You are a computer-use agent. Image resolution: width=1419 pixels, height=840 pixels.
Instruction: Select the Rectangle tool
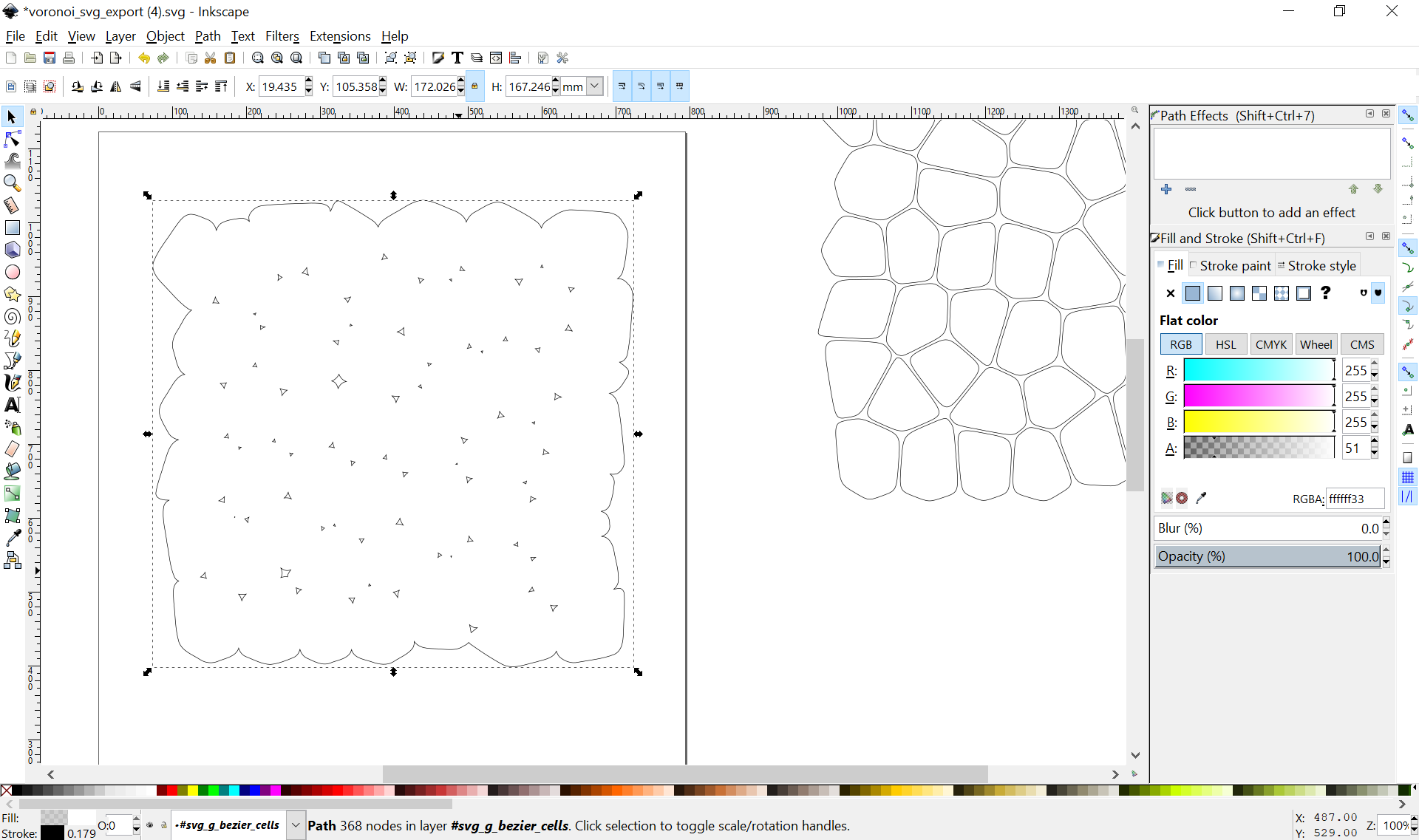(x=12, y=228)
